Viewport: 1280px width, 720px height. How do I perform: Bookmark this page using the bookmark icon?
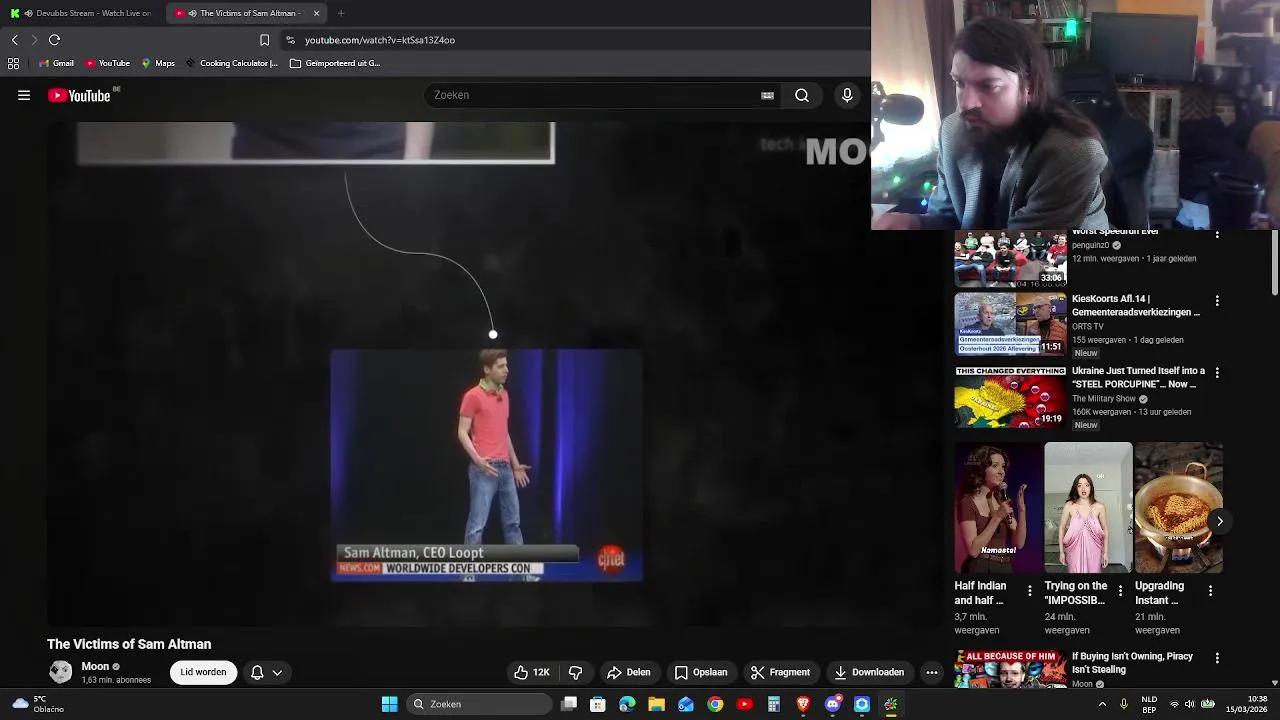coord(264,40)
